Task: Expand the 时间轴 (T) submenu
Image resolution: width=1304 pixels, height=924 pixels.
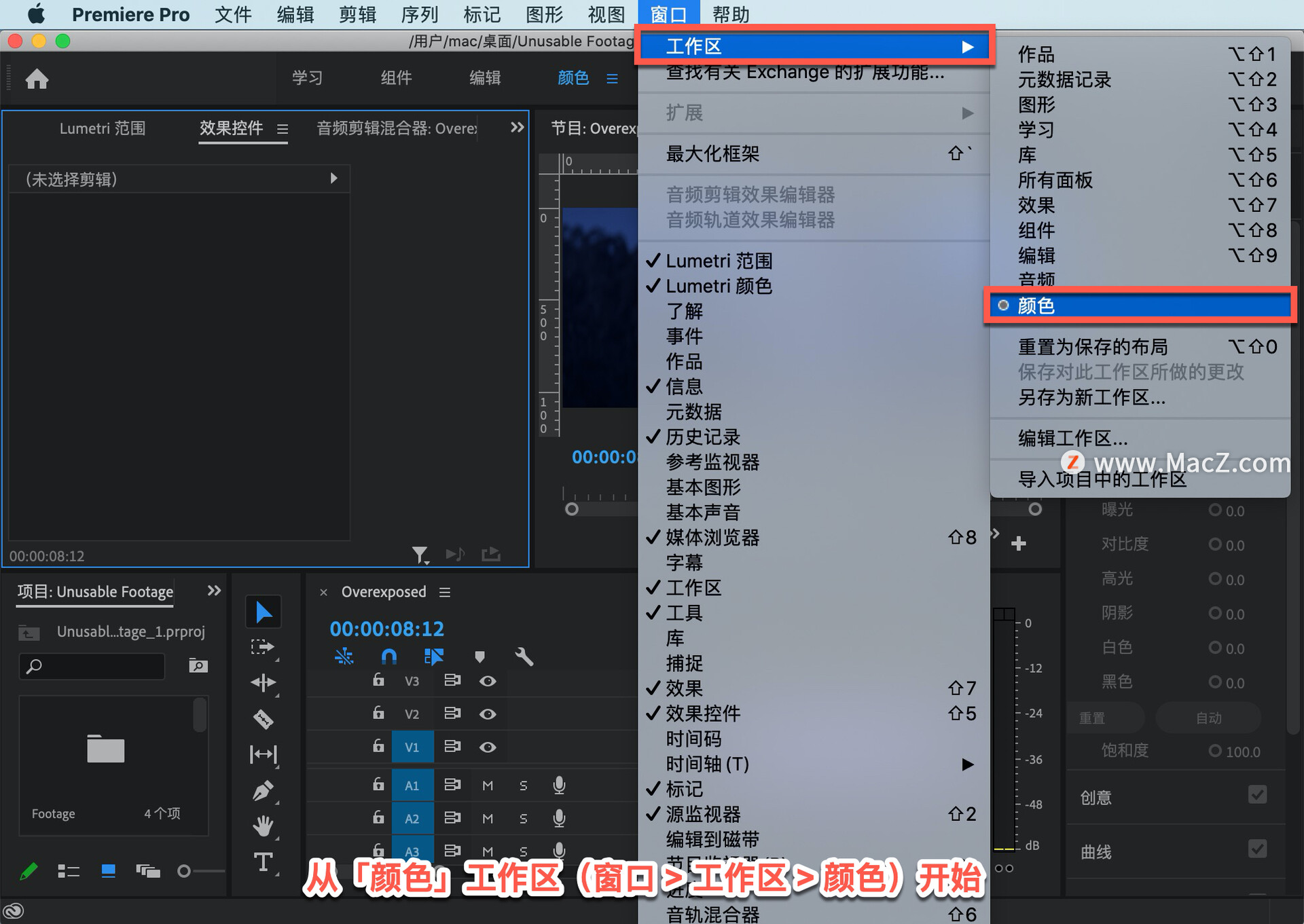Action: pos(814,764)
